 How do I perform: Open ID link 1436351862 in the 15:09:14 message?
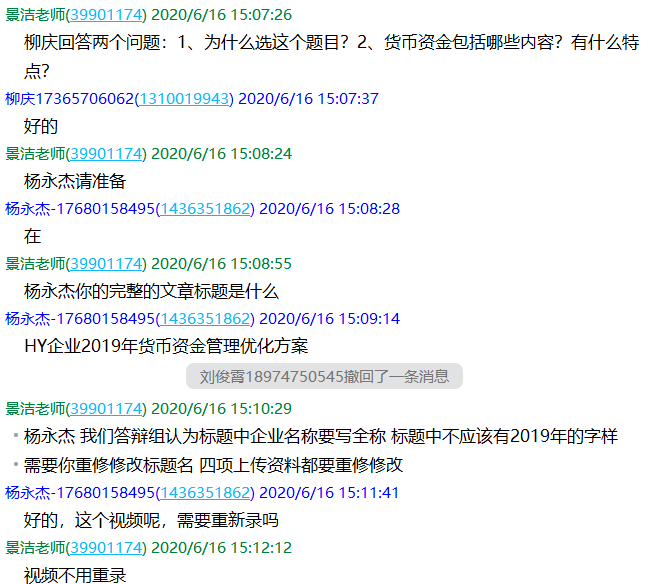(x=205, y=319)
